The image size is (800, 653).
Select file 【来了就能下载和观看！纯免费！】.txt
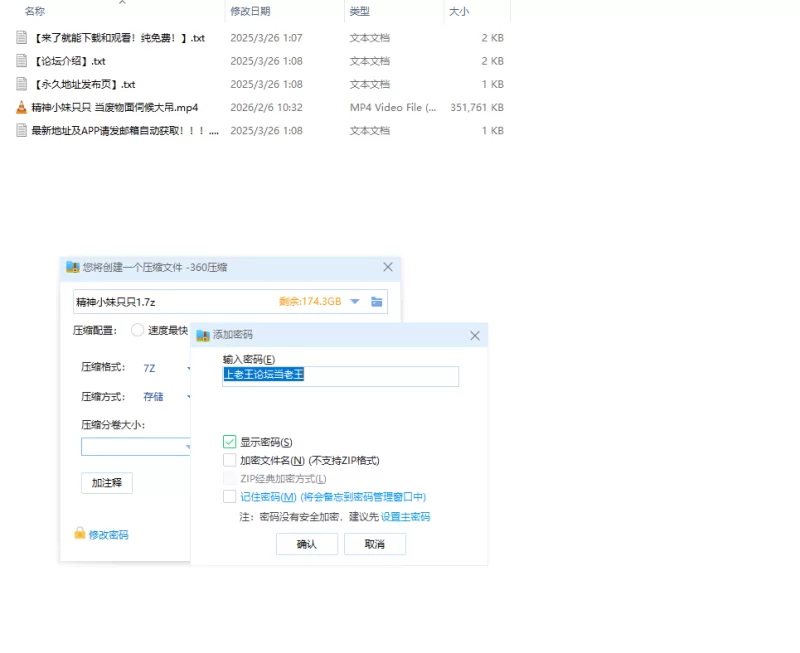pos(118,38)
